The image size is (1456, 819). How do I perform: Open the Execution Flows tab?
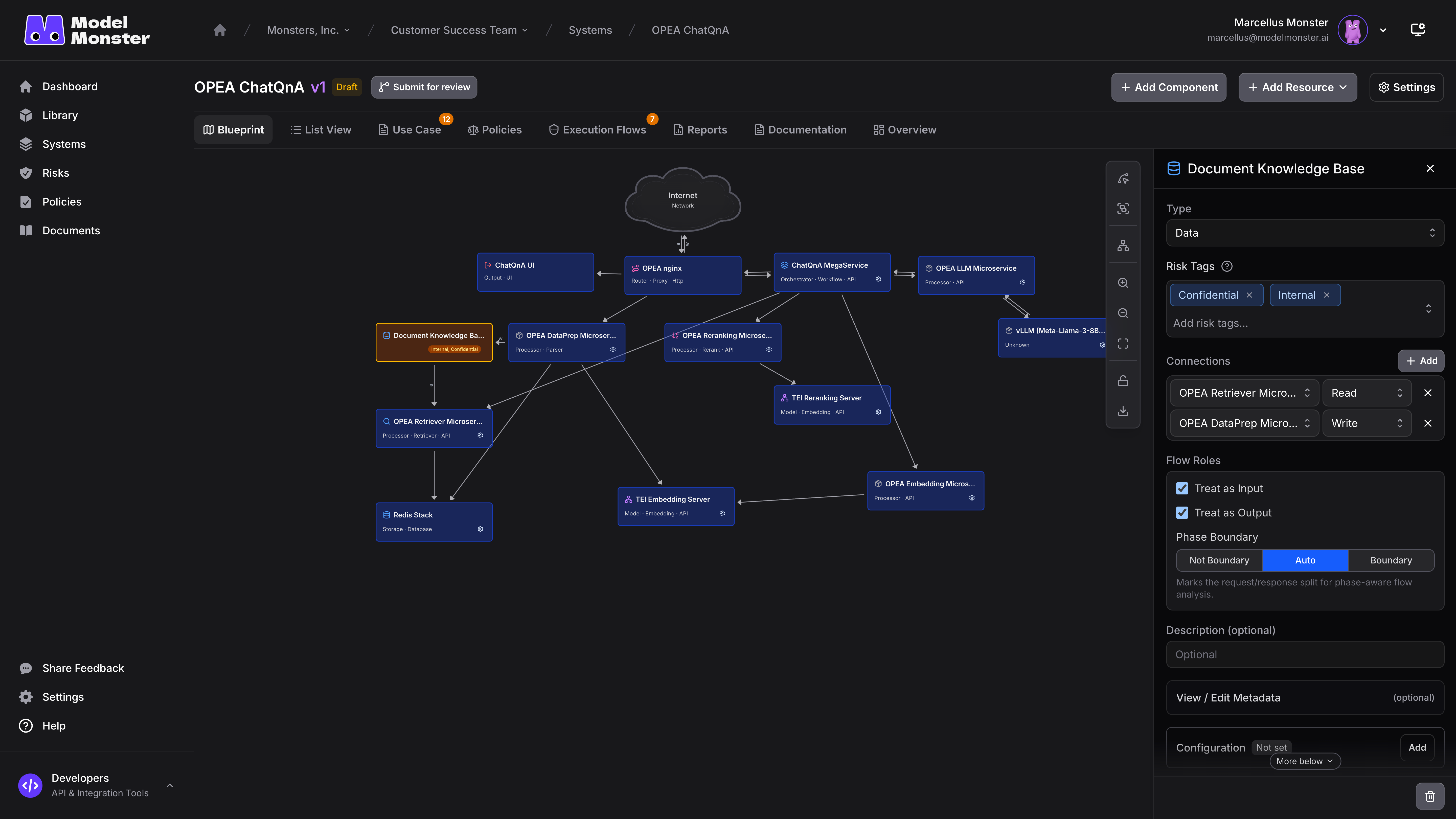click(597, 129)
